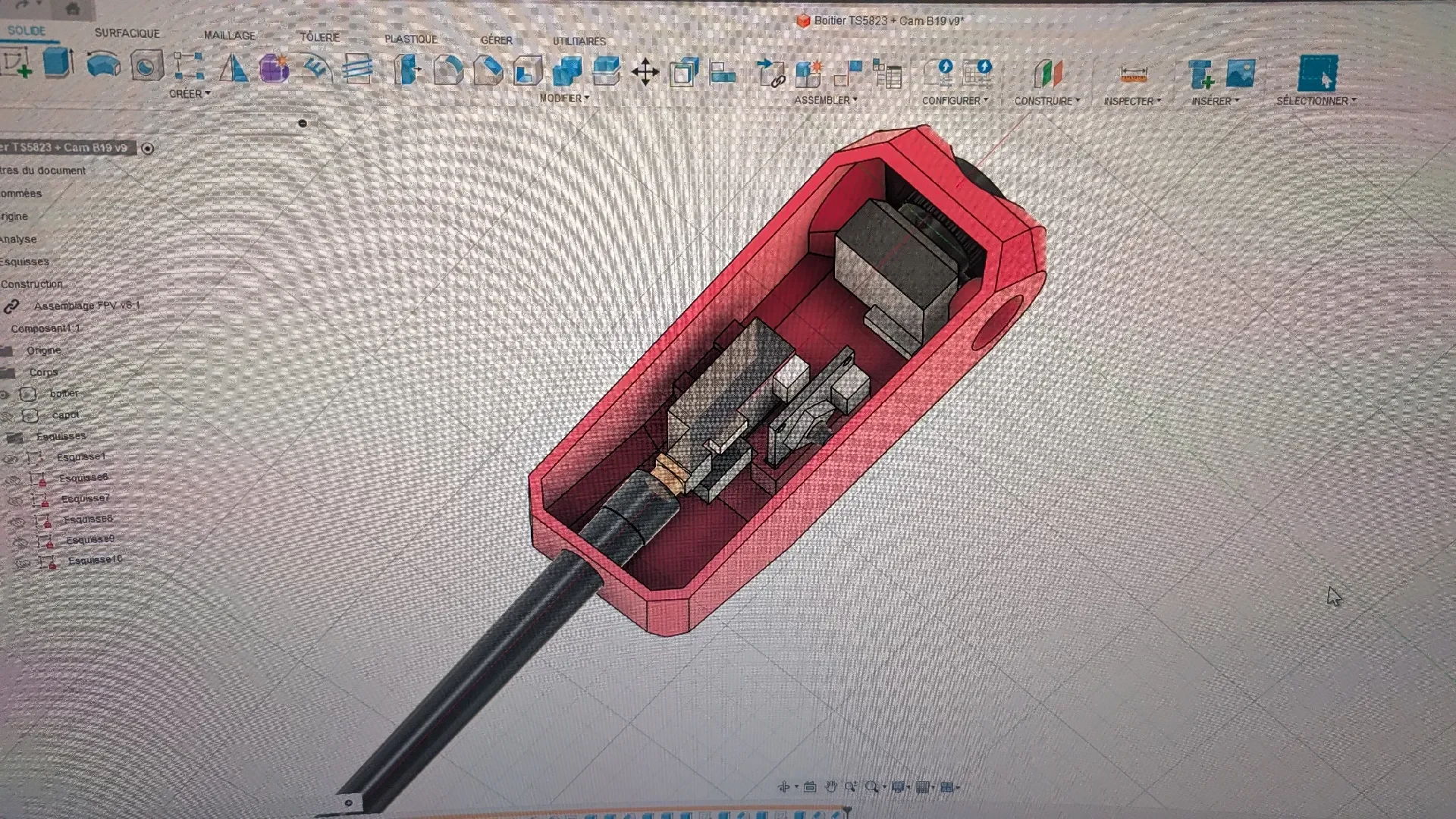Select the Align tool icon
This screenshot has width=1456, height=819.
(723, 73)
